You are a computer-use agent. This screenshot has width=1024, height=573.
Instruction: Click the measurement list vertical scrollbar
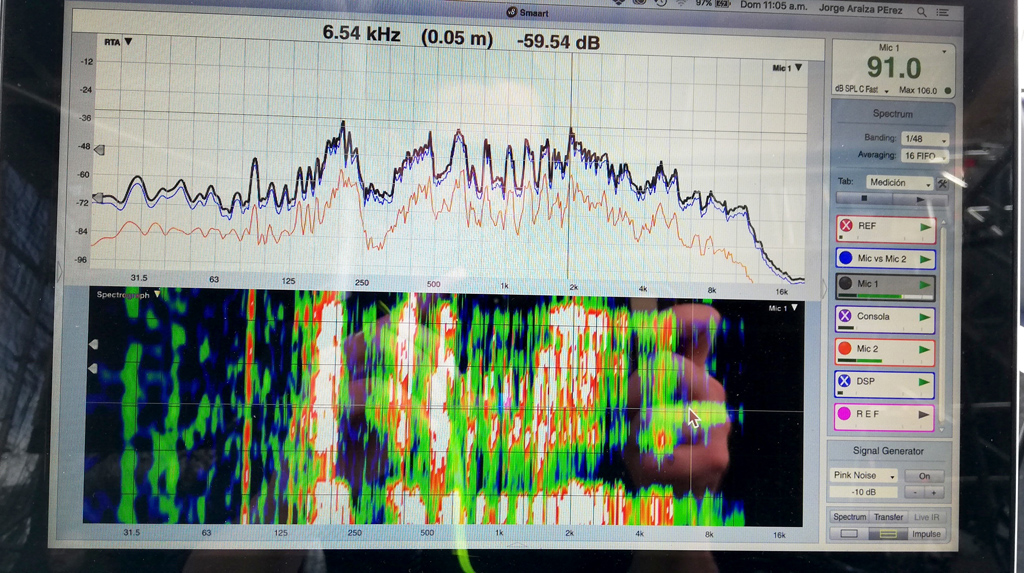tap(944, 326)
